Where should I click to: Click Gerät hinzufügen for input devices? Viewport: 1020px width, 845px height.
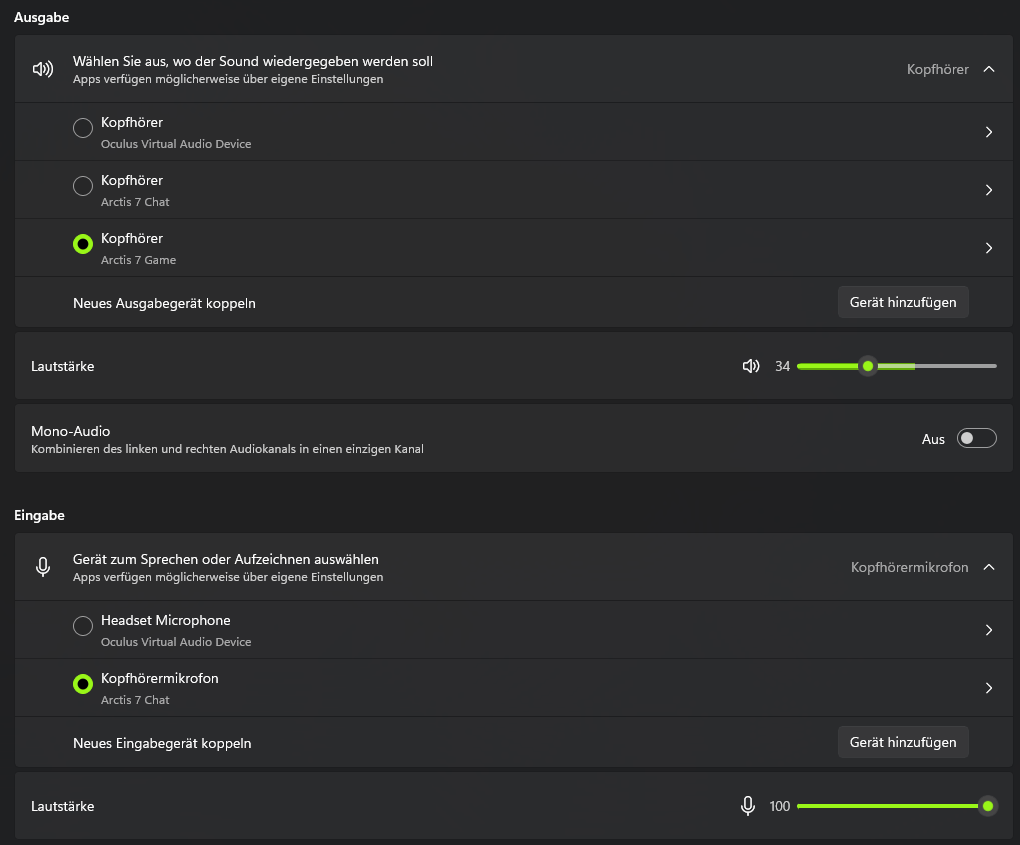[902, 742]
